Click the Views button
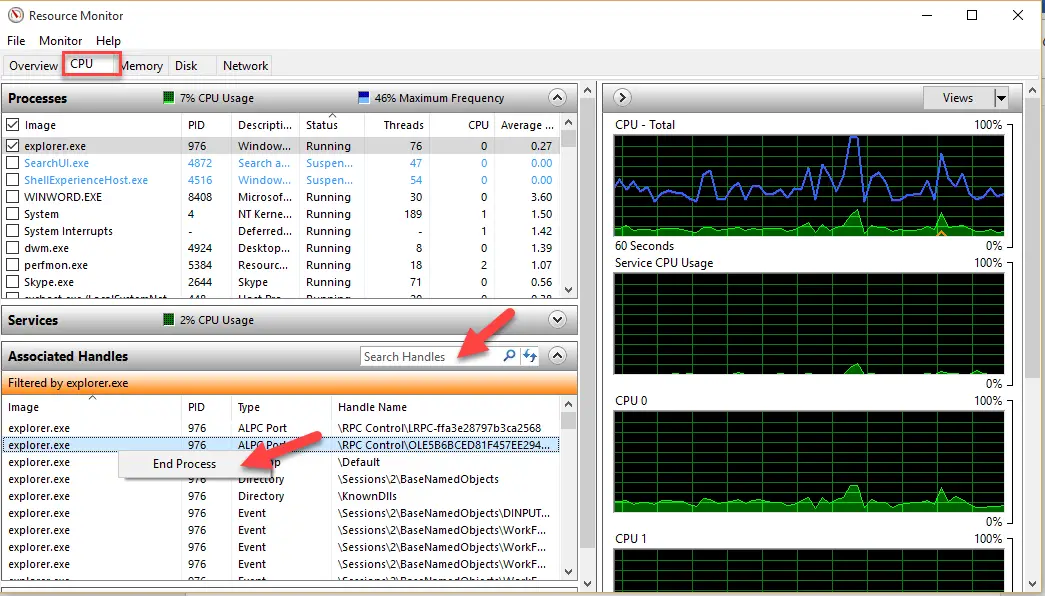 pos(959,97)
